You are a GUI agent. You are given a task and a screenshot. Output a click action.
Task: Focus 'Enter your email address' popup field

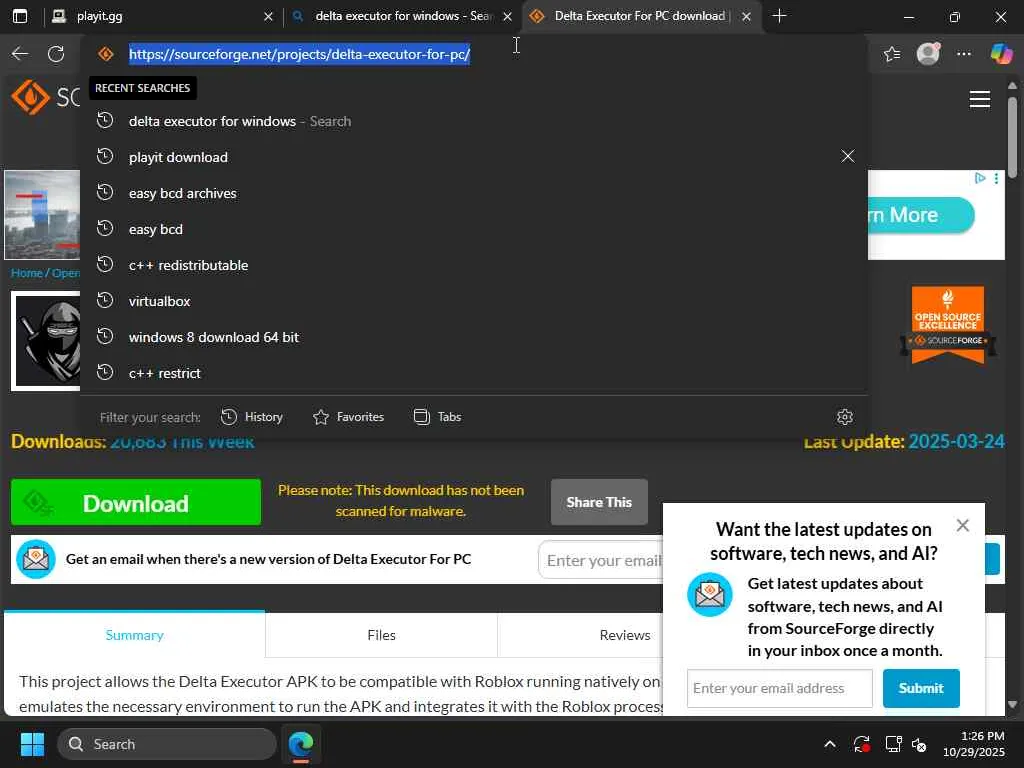point(779,688)
